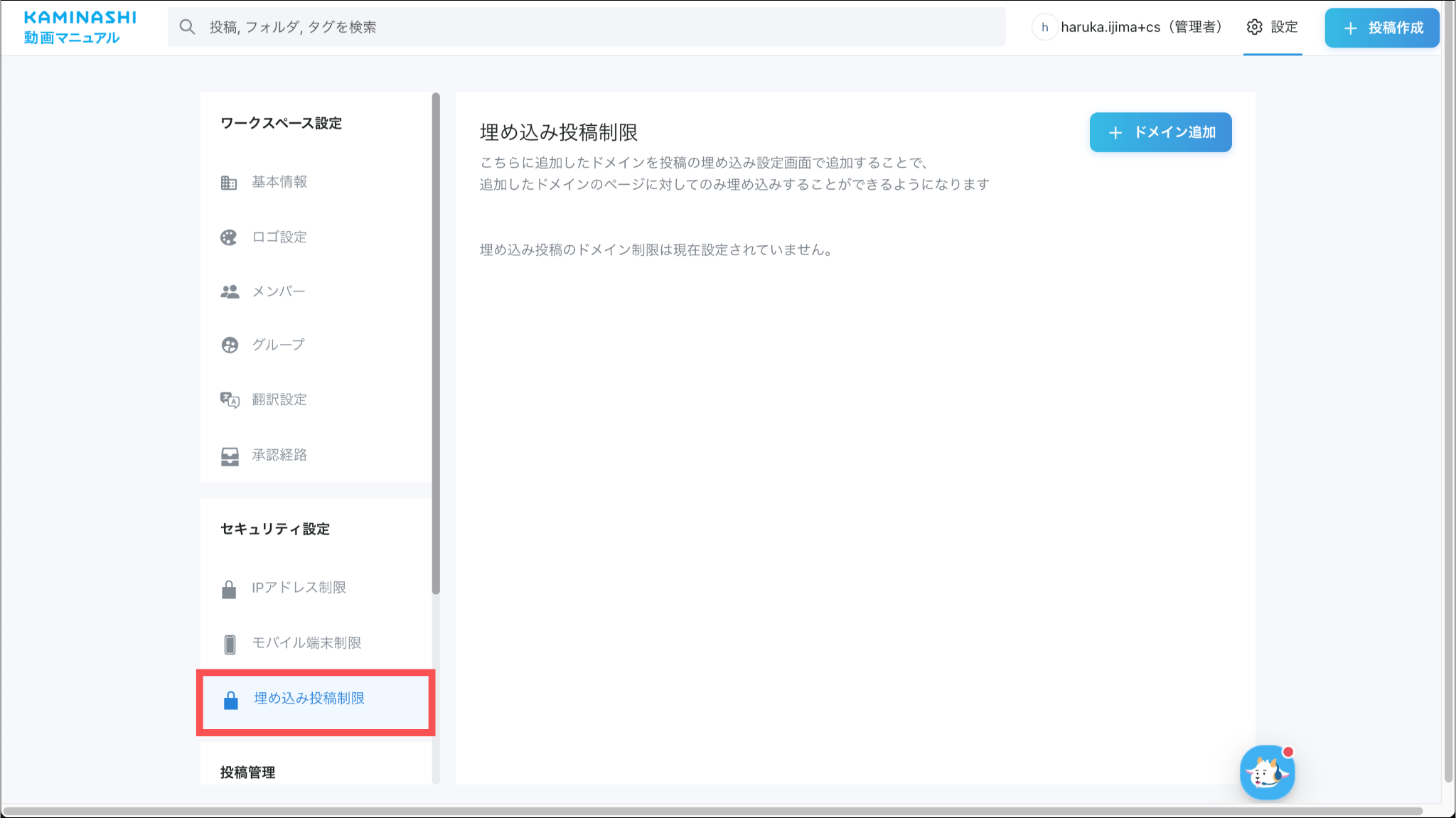Click the group icon beside グループ
Screen dimensions: 1456x818
click(x=229, y=345)
